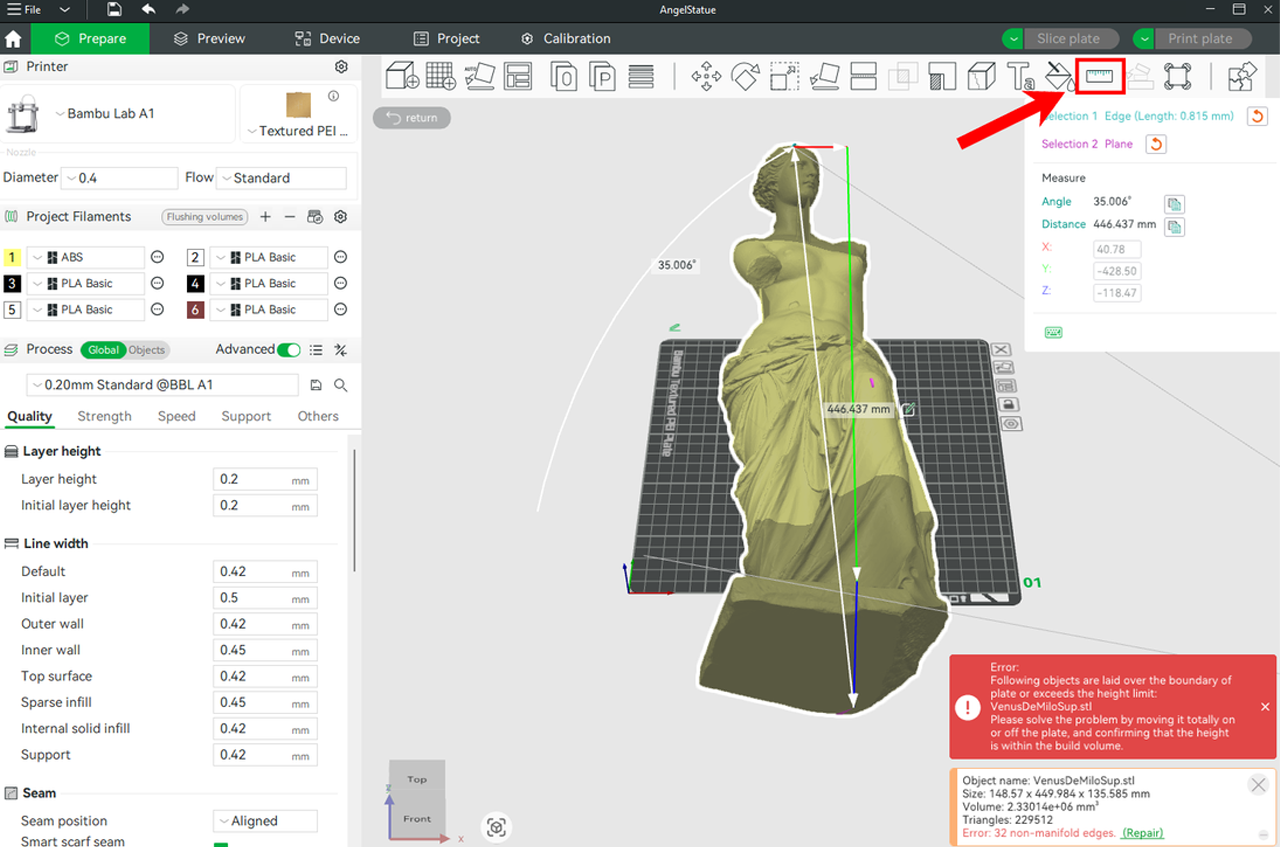
Task: Select the Lay on face tool
Action: coord(824,76)
